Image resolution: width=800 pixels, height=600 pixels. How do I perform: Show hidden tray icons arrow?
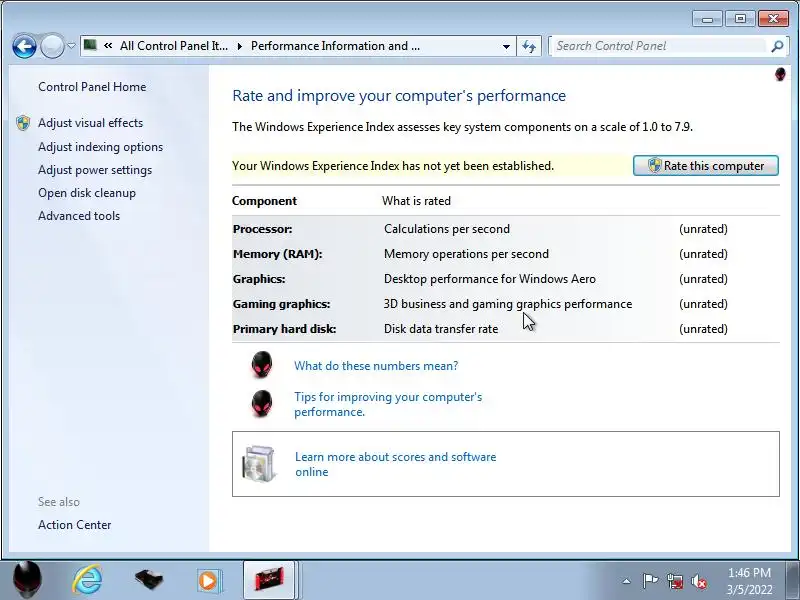click(627, 581)
